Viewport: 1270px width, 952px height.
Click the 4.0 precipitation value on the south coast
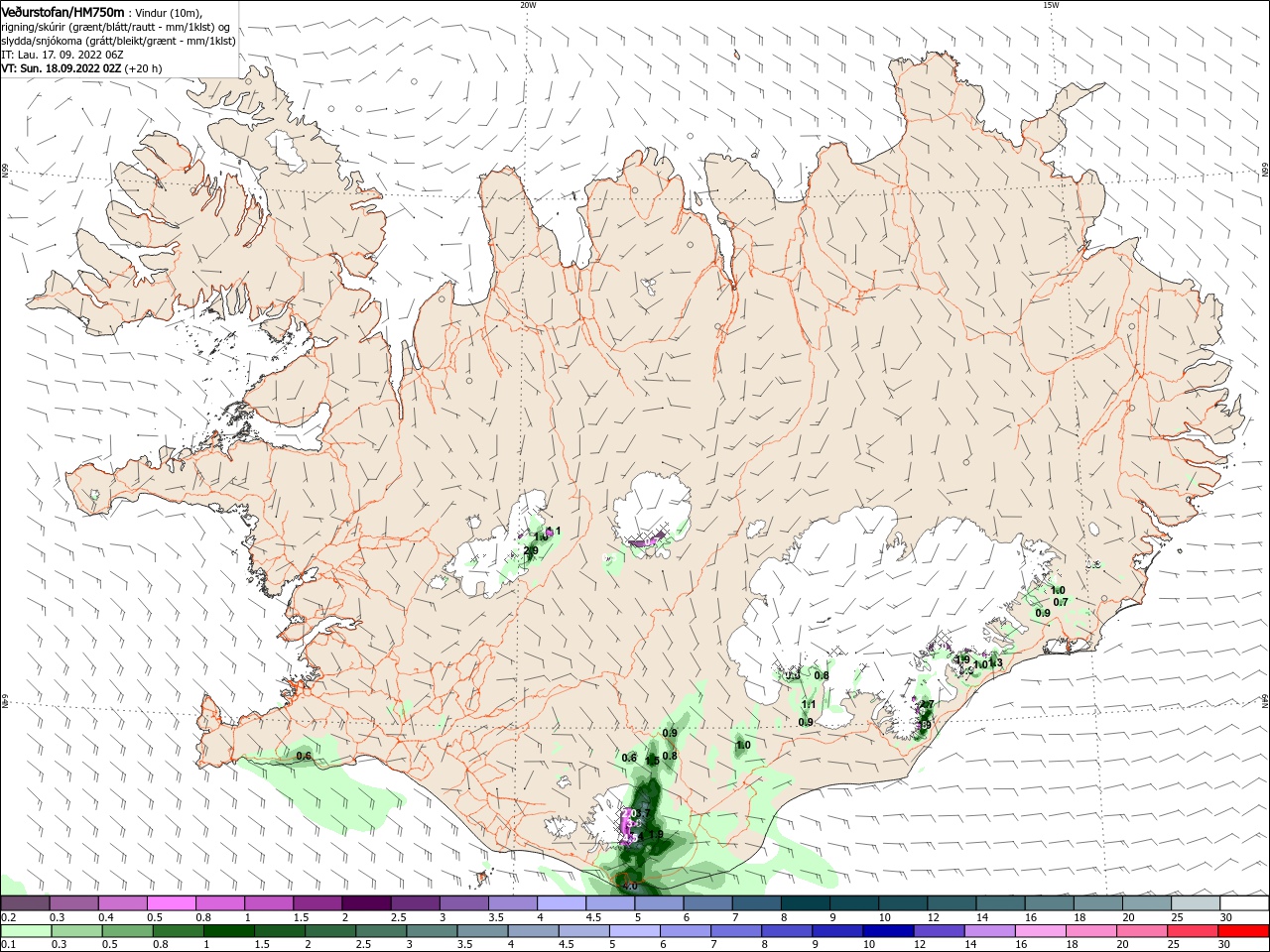[629, 886]
